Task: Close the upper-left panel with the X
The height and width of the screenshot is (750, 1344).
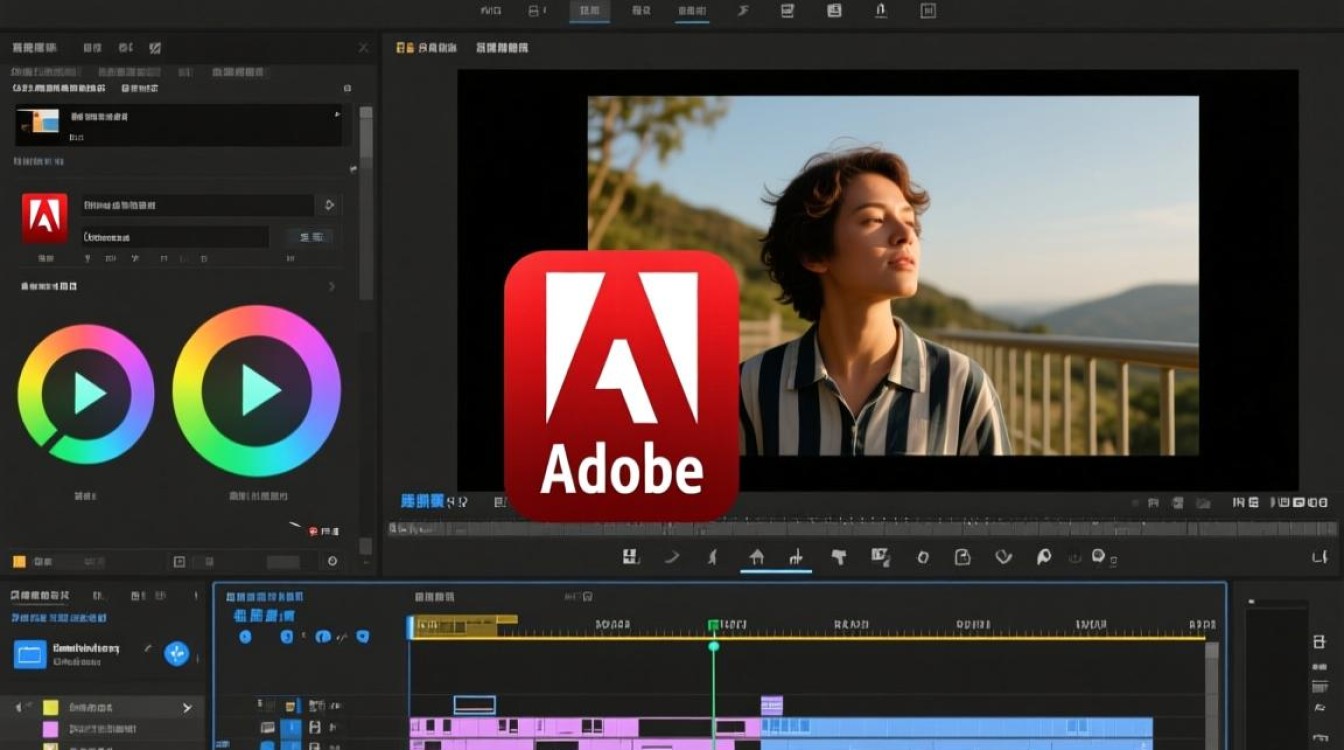Action: click(363, 47)
